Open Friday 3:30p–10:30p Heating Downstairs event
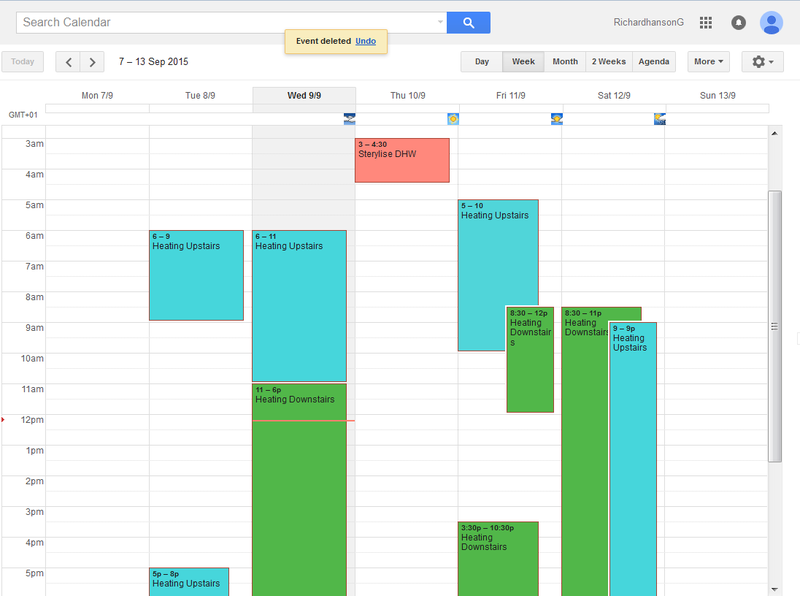The height and width of the screenshot is (596, 800). click(498, 559)
